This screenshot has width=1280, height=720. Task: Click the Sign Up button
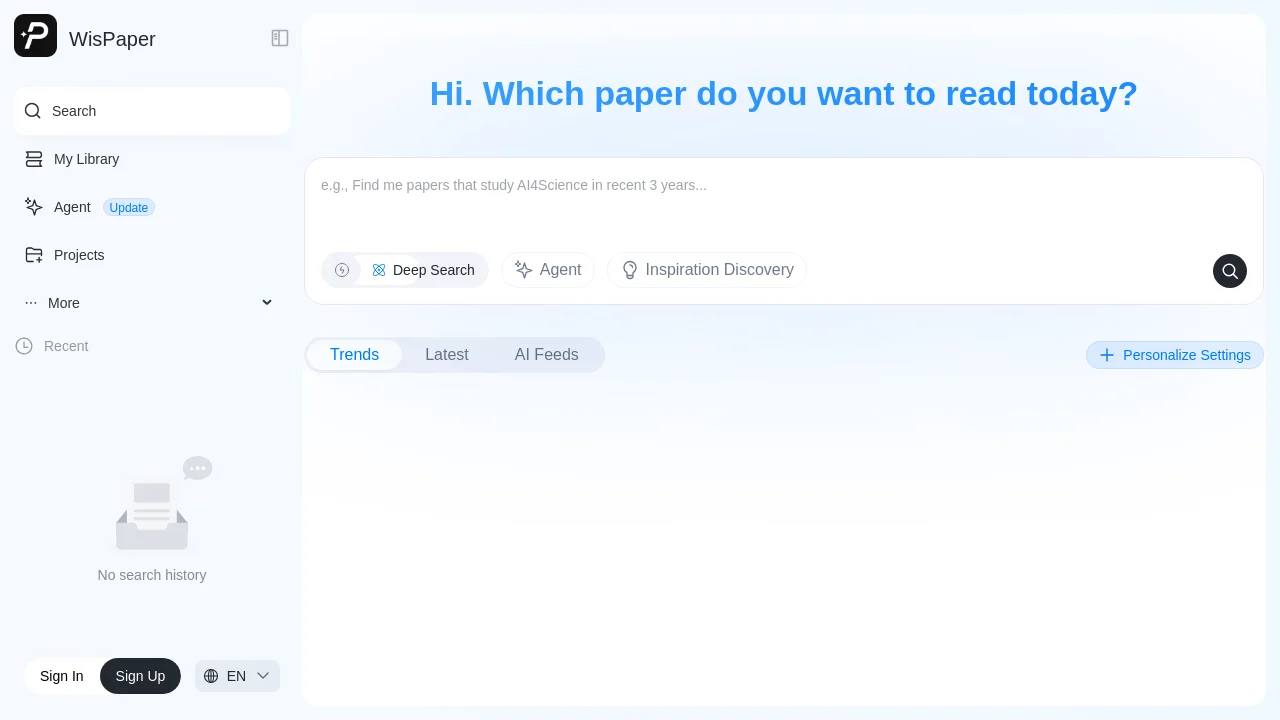pyautogui.click(x=140, y=676)
